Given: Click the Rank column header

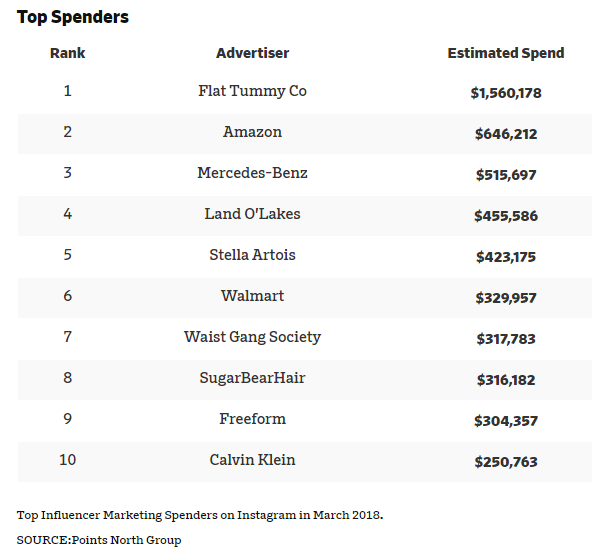Looking at the screenshot, I should click(68, 53).
